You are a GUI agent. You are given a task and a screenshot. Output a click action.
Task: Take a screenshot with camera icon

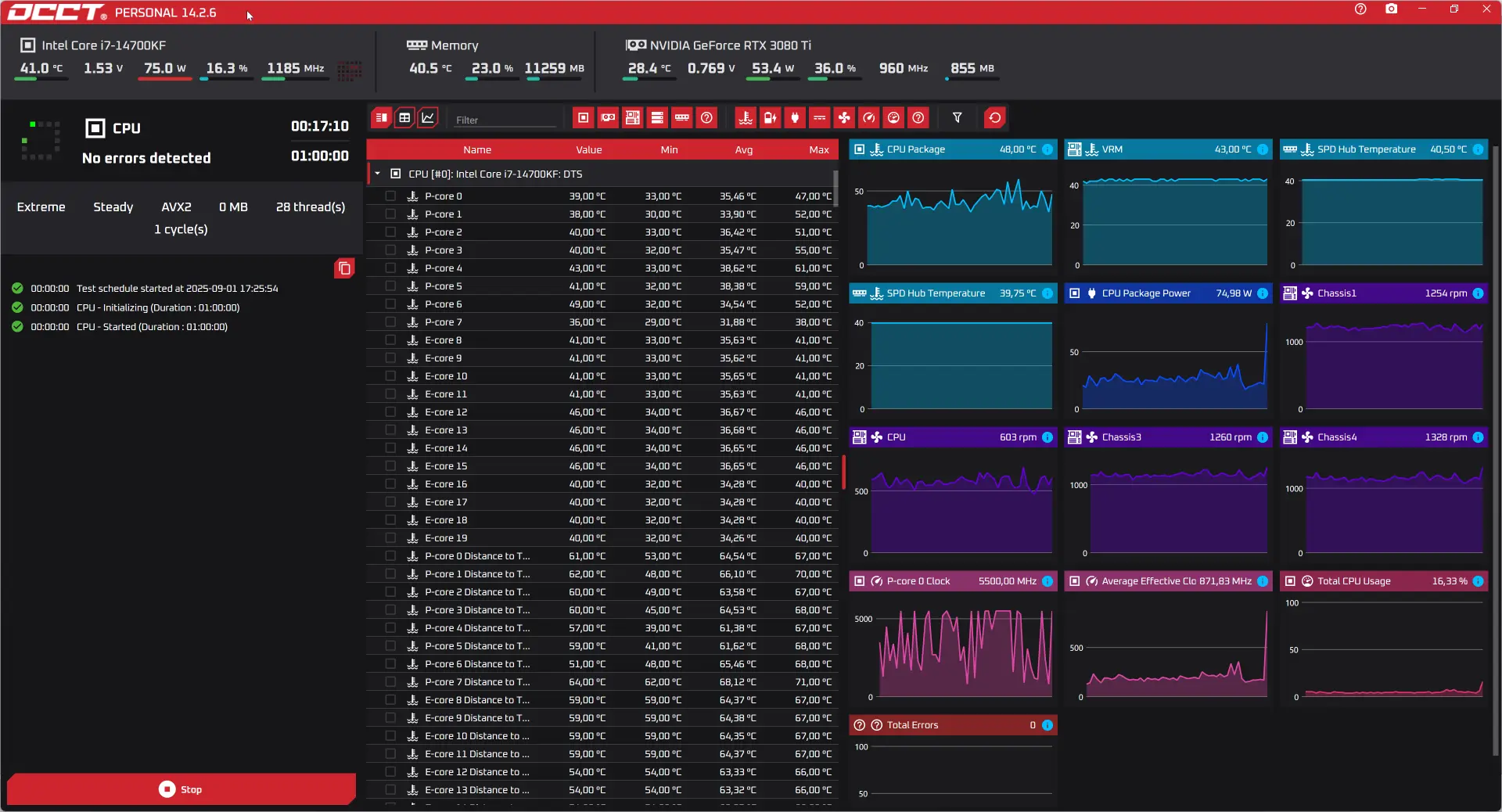tap(1391, 9)
